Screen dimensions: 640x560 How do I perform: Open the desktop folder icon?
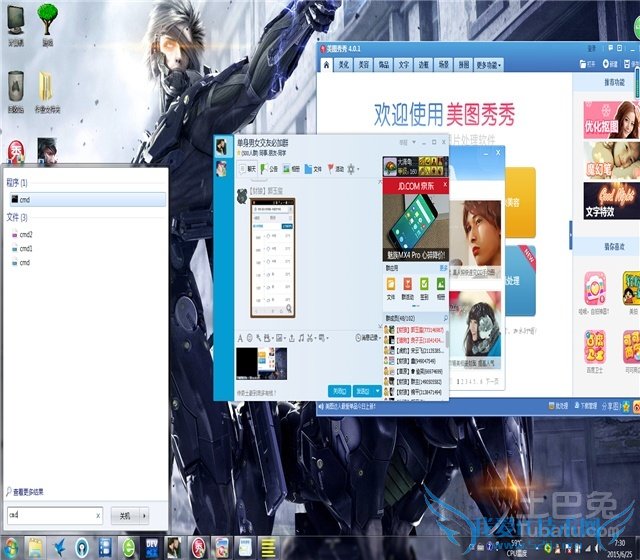click(46, 88)
